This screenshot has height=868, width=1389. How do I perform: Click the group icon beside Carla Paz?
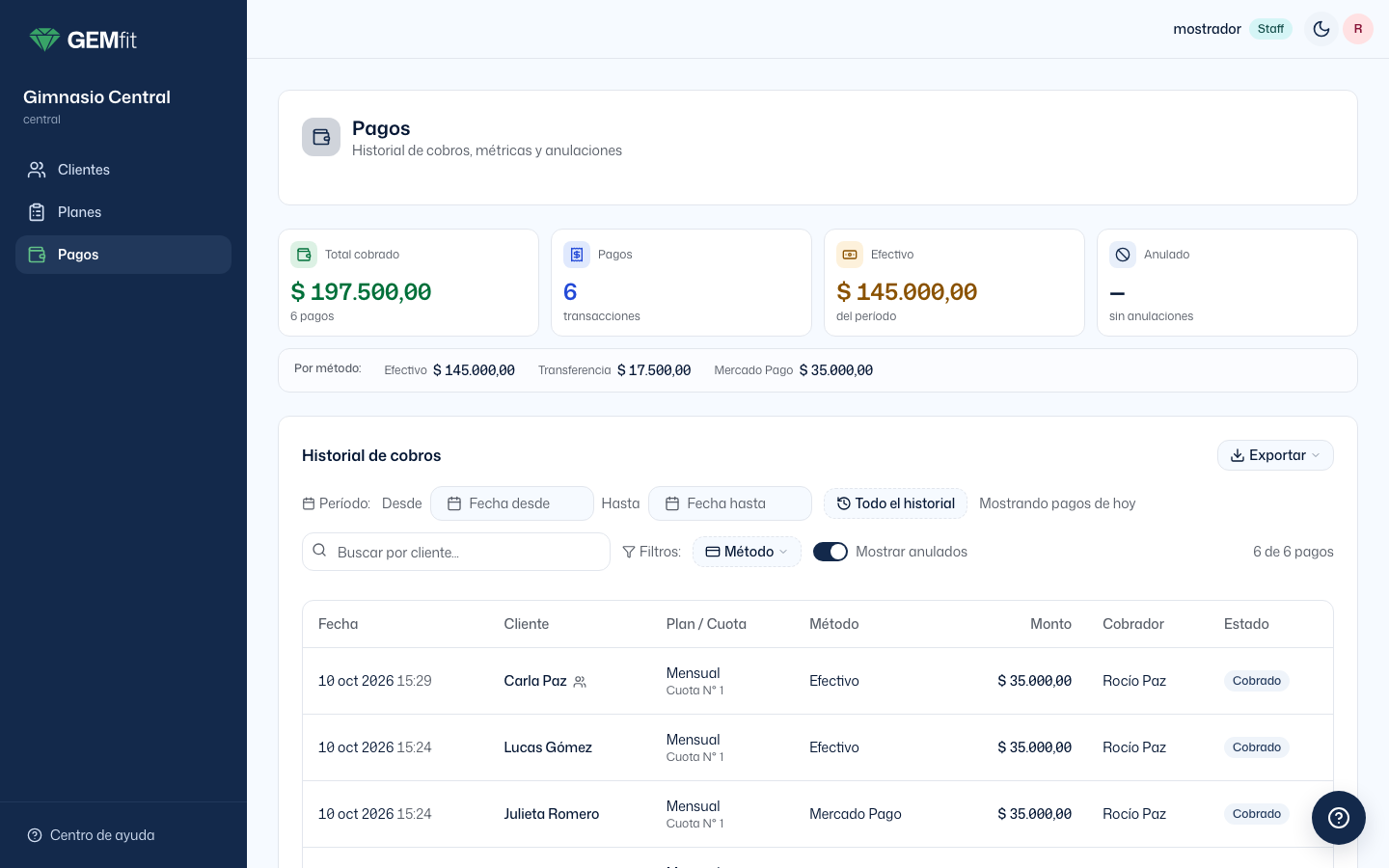pos(580,682)
